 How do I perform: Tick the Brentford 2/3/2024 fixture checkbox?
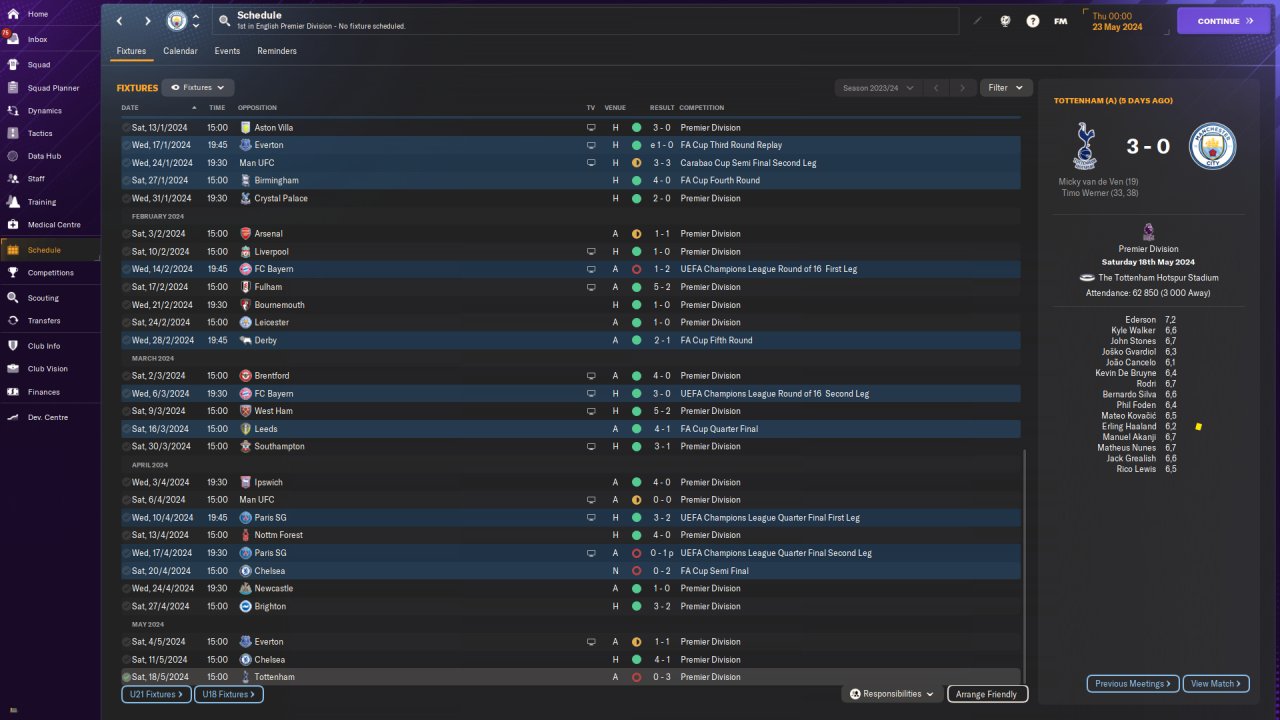126,376
